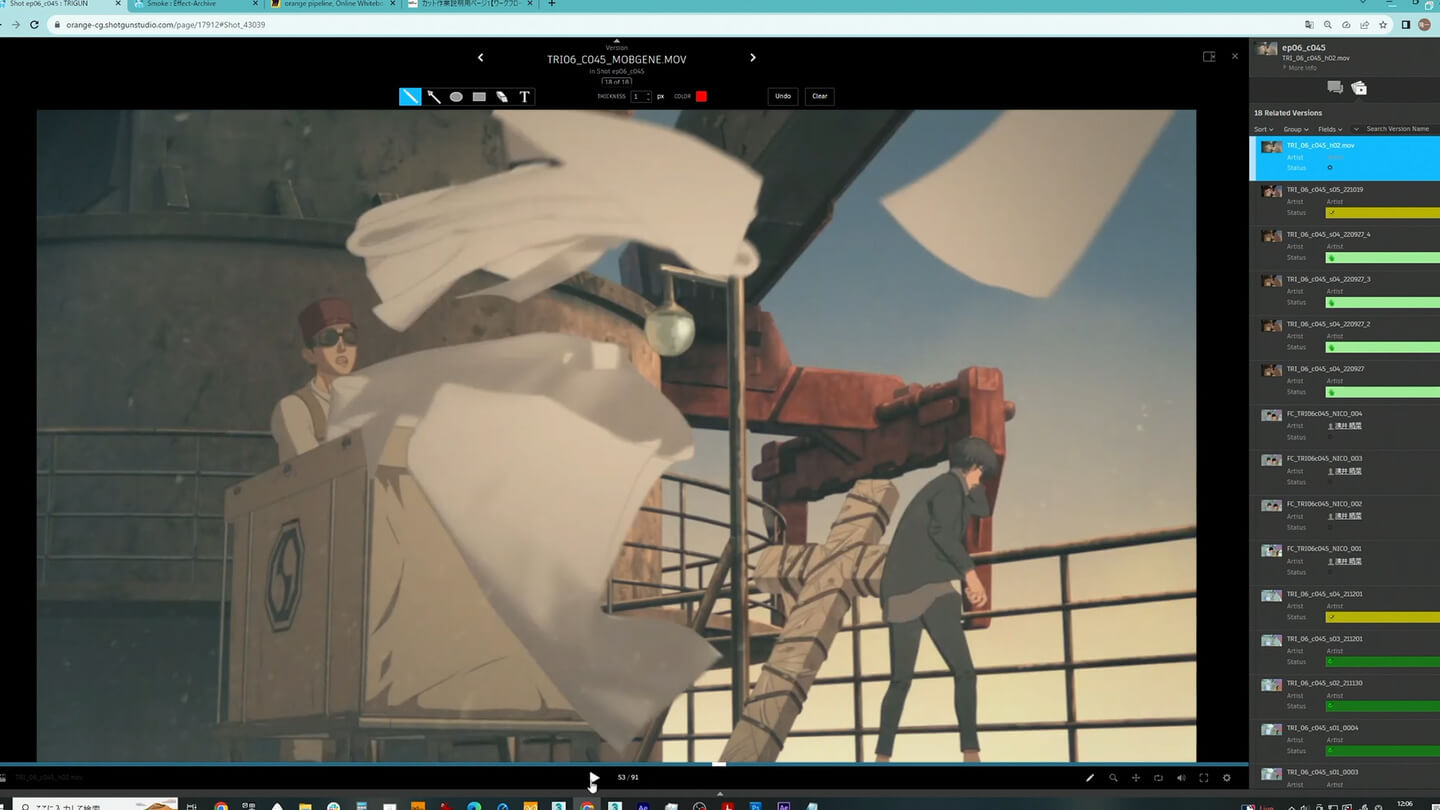Toggle loop playback
1440x810 pixels.
click(1158, 778)
